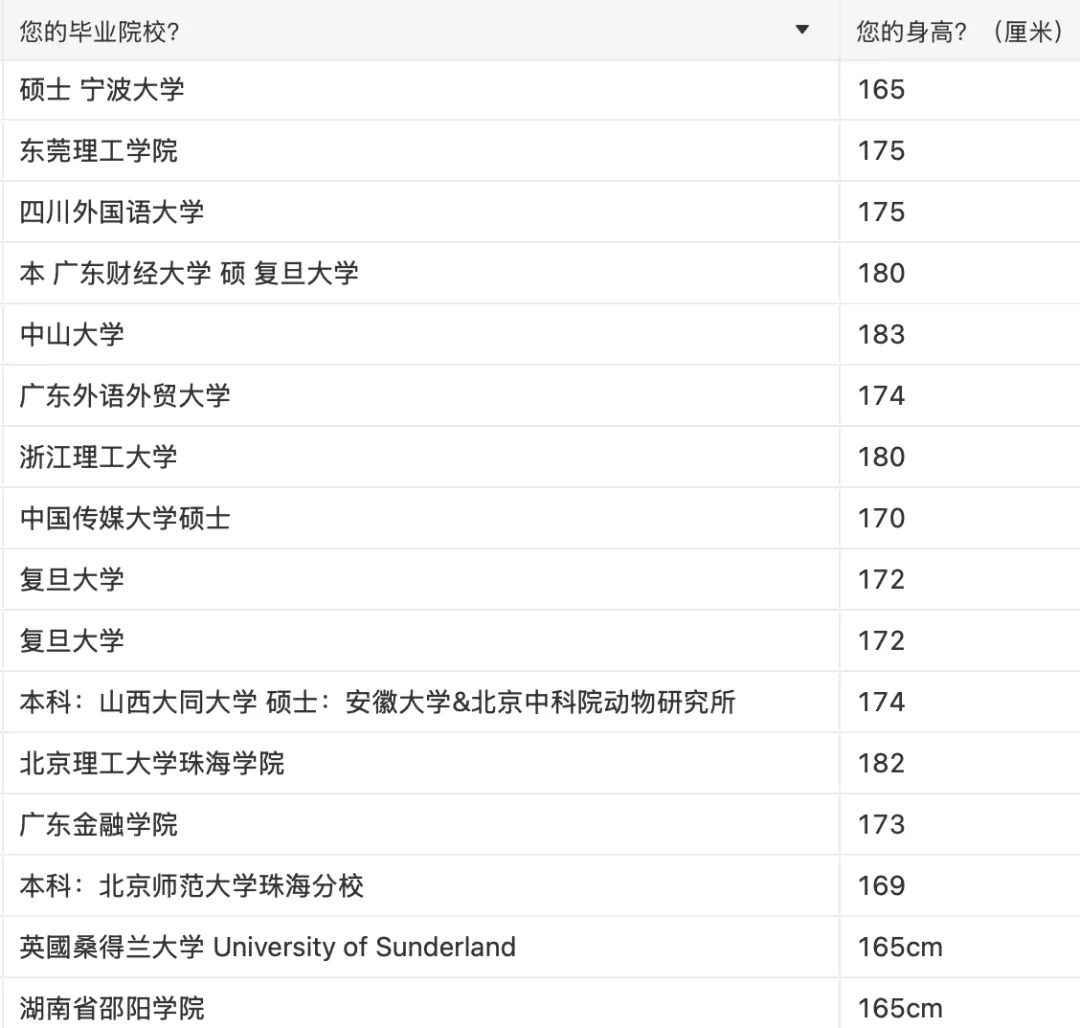Click height 175 in the 四川外国语大学 row
This screenshot has width=1080, height=1028.
[960, 212]
